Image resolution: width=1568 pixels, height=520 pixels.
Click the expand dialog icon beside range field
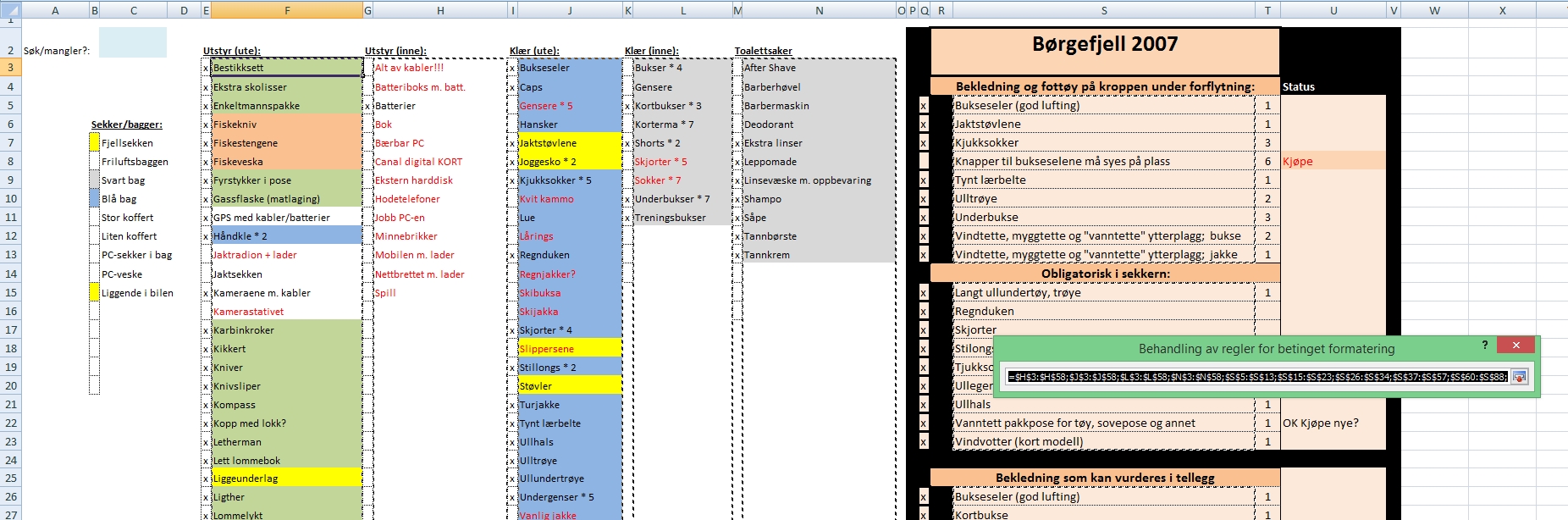[1519, 377]
